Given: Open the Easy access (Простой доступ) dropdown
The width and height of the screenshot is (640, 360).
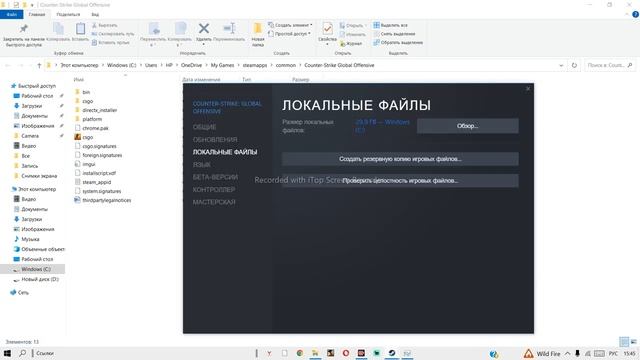Looking at the screenshot, I should coord(289,34).
